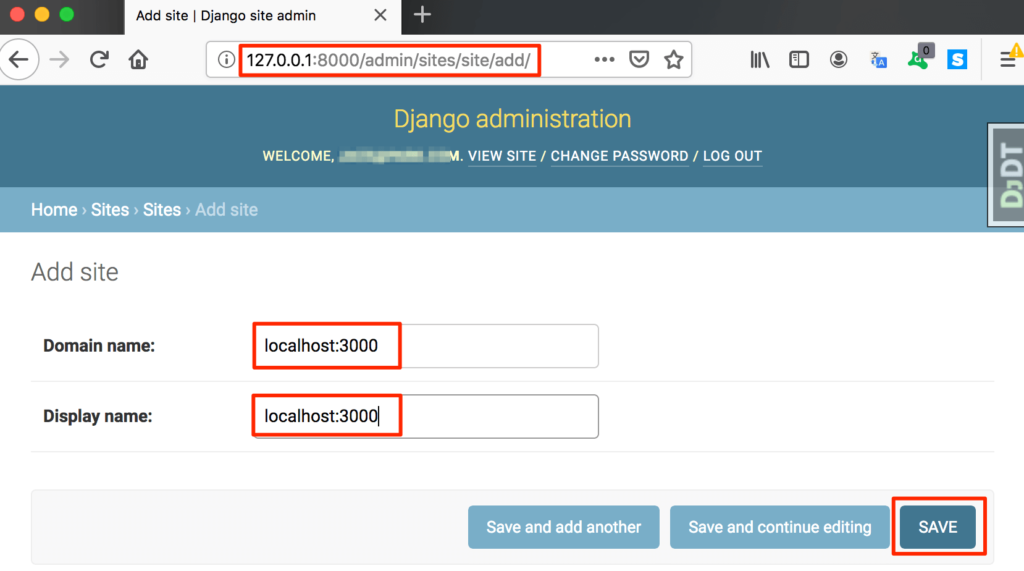Screen dimensions: 1024x571
Task: Go back to the previous page
Action: click(18, 59)
